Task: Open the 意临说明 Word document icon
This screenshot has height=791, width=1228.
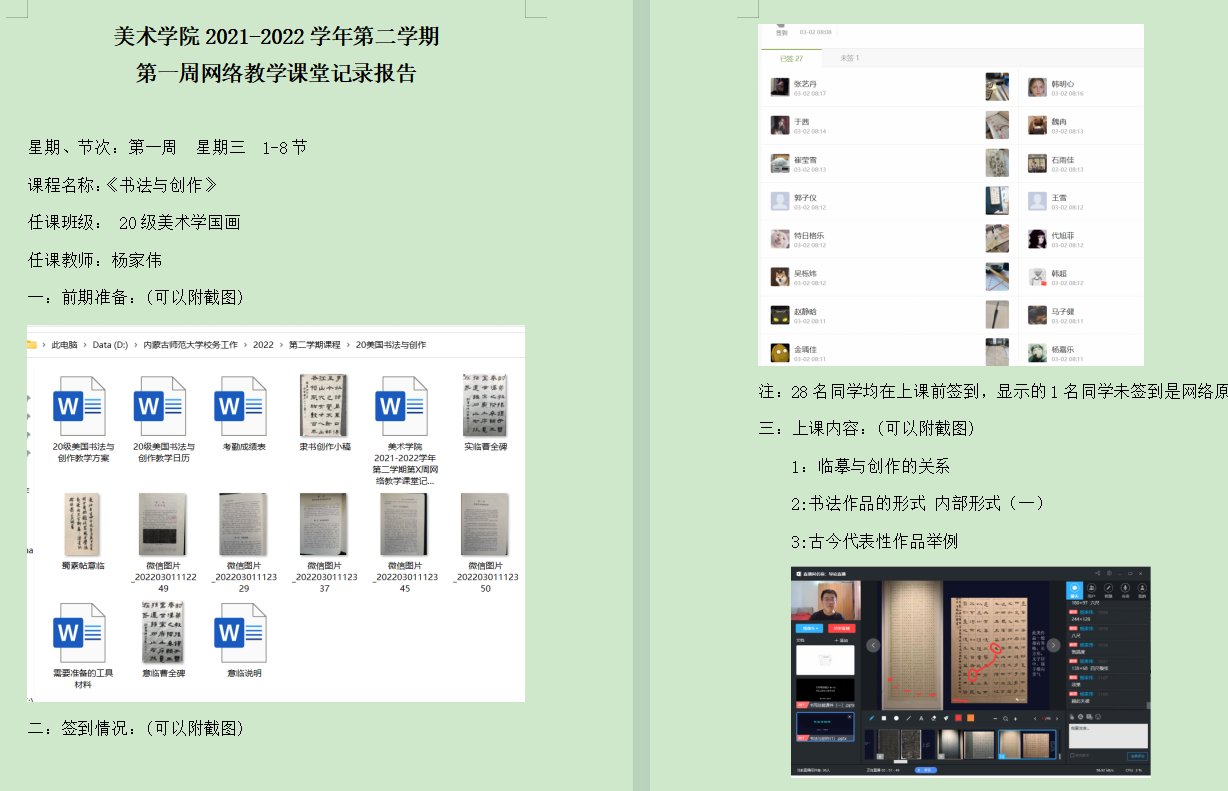Action: coord(230,634)
